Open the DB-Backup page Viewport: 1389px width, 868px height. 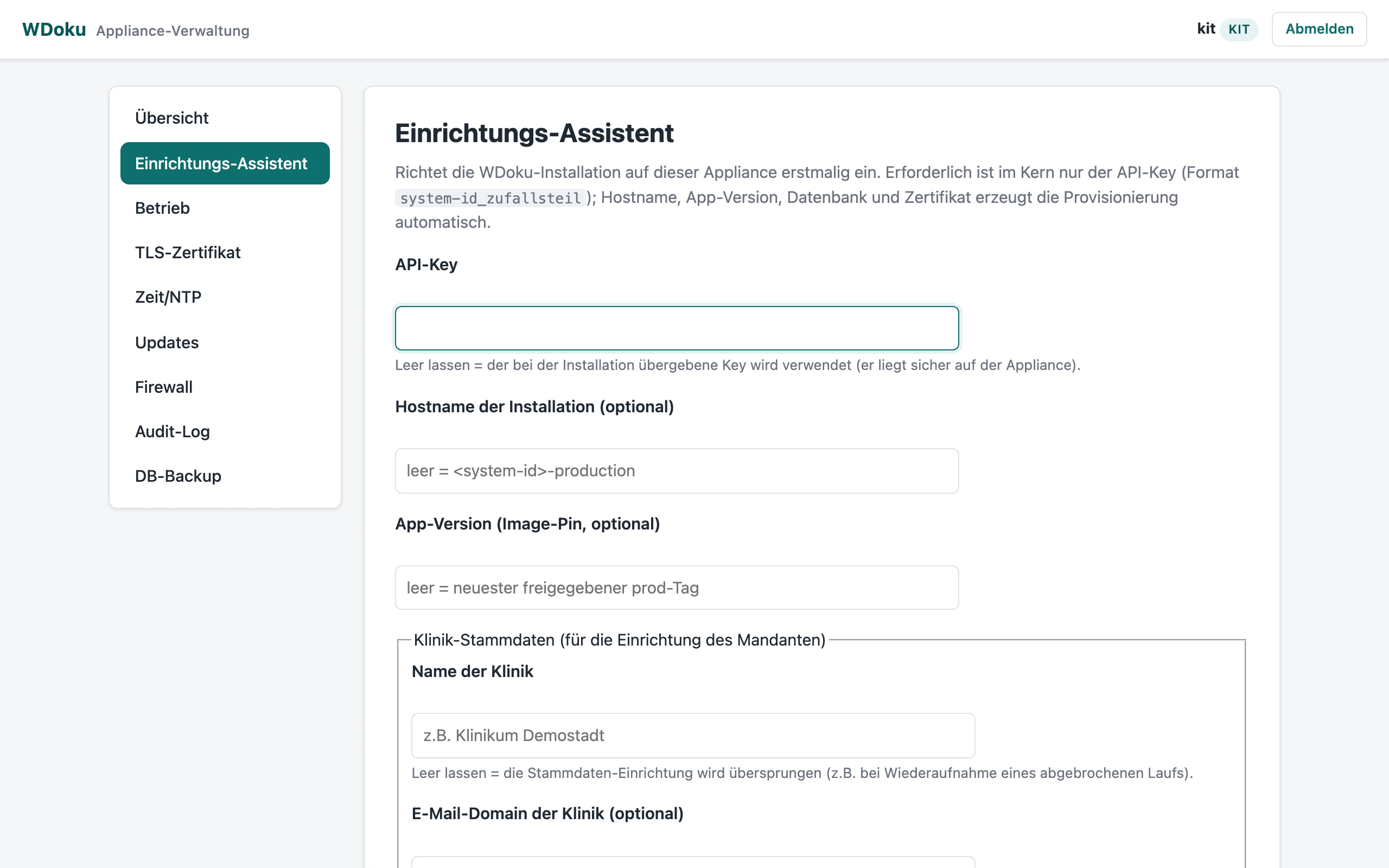[x=225, y=476]
